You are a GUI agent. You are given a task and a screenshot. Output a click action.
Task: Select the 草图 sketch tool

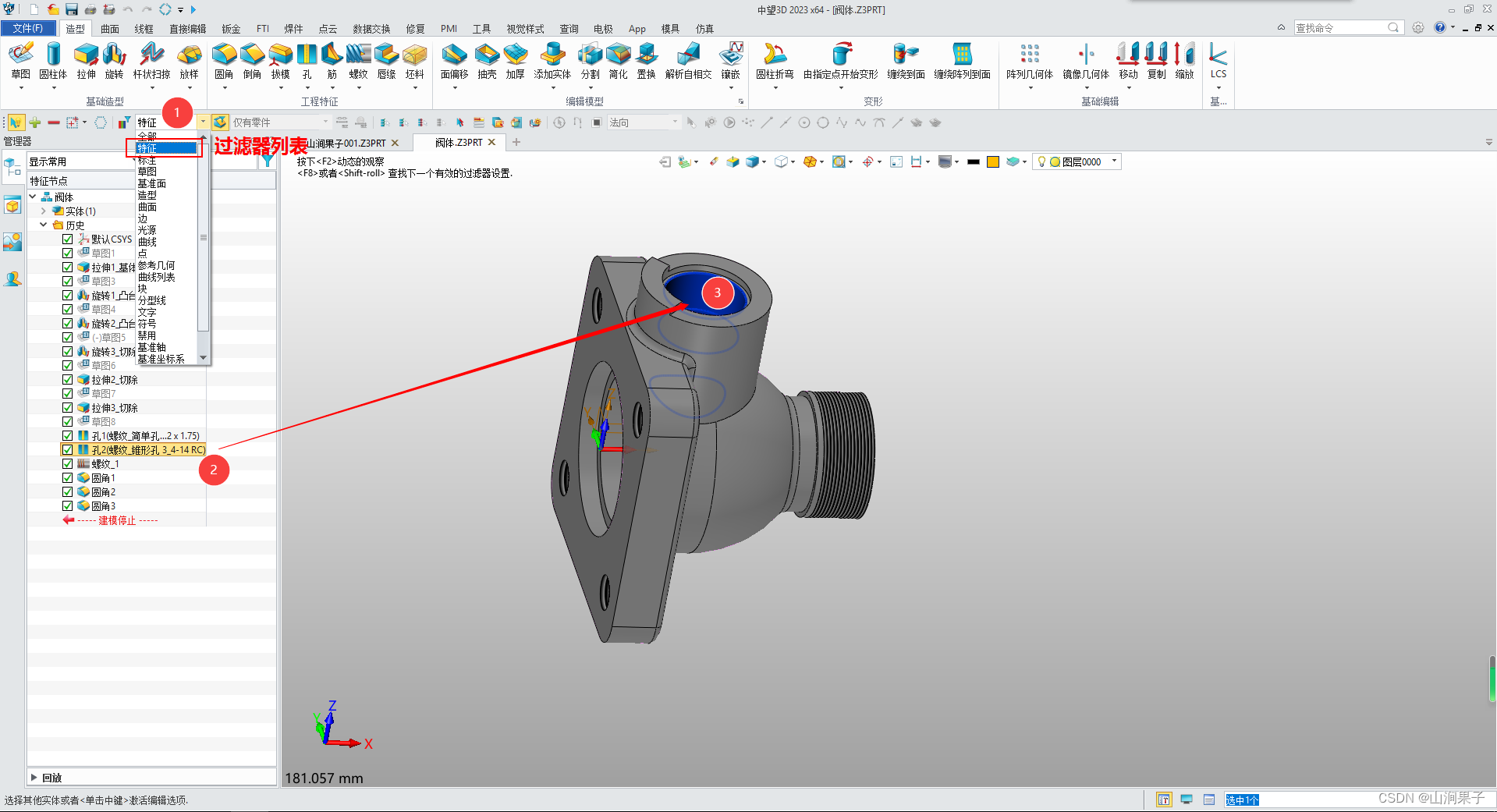click(21, 61)
